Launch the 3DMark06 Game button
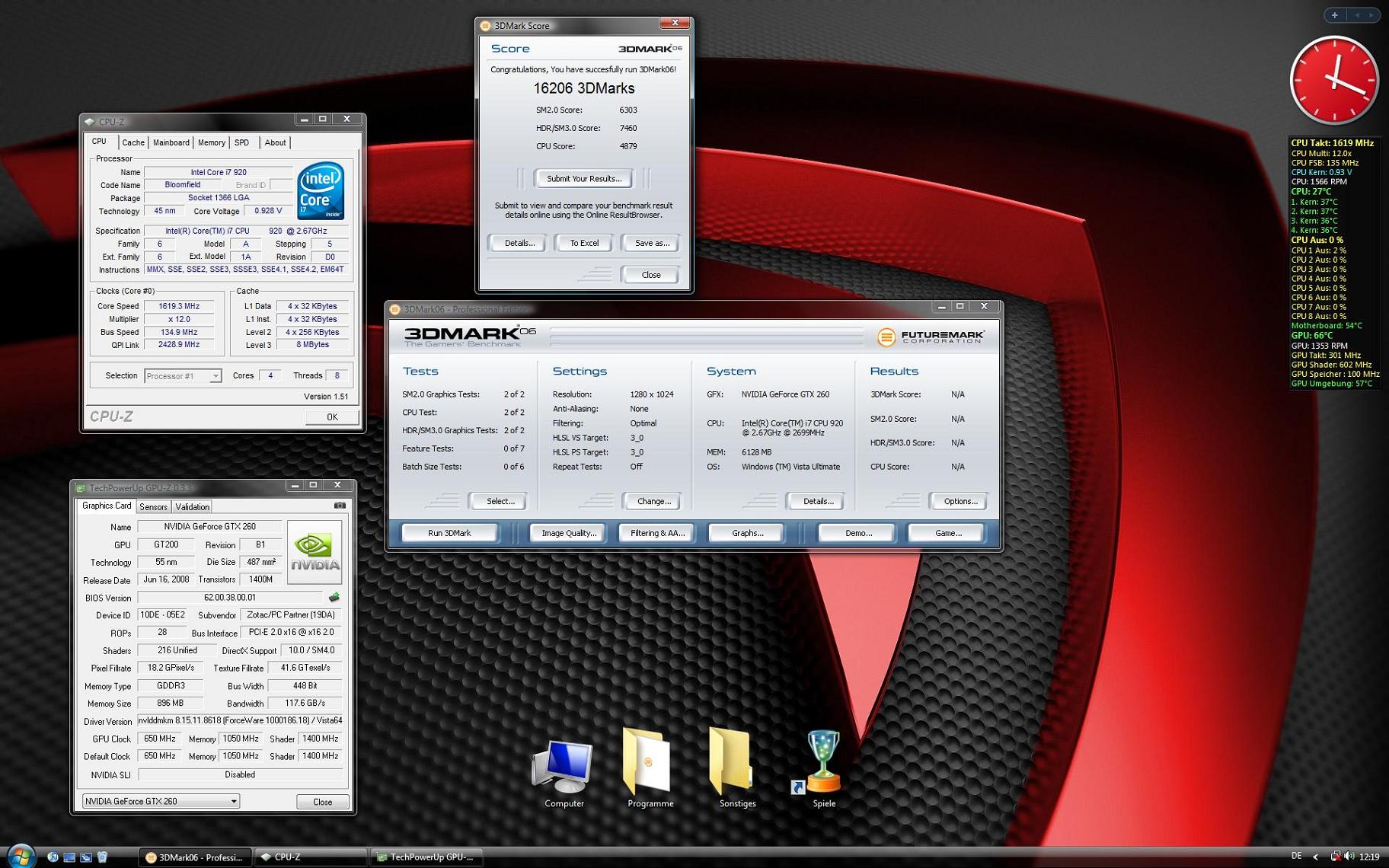This screenshot has width=1389, height=868. [x=947, y=533]
